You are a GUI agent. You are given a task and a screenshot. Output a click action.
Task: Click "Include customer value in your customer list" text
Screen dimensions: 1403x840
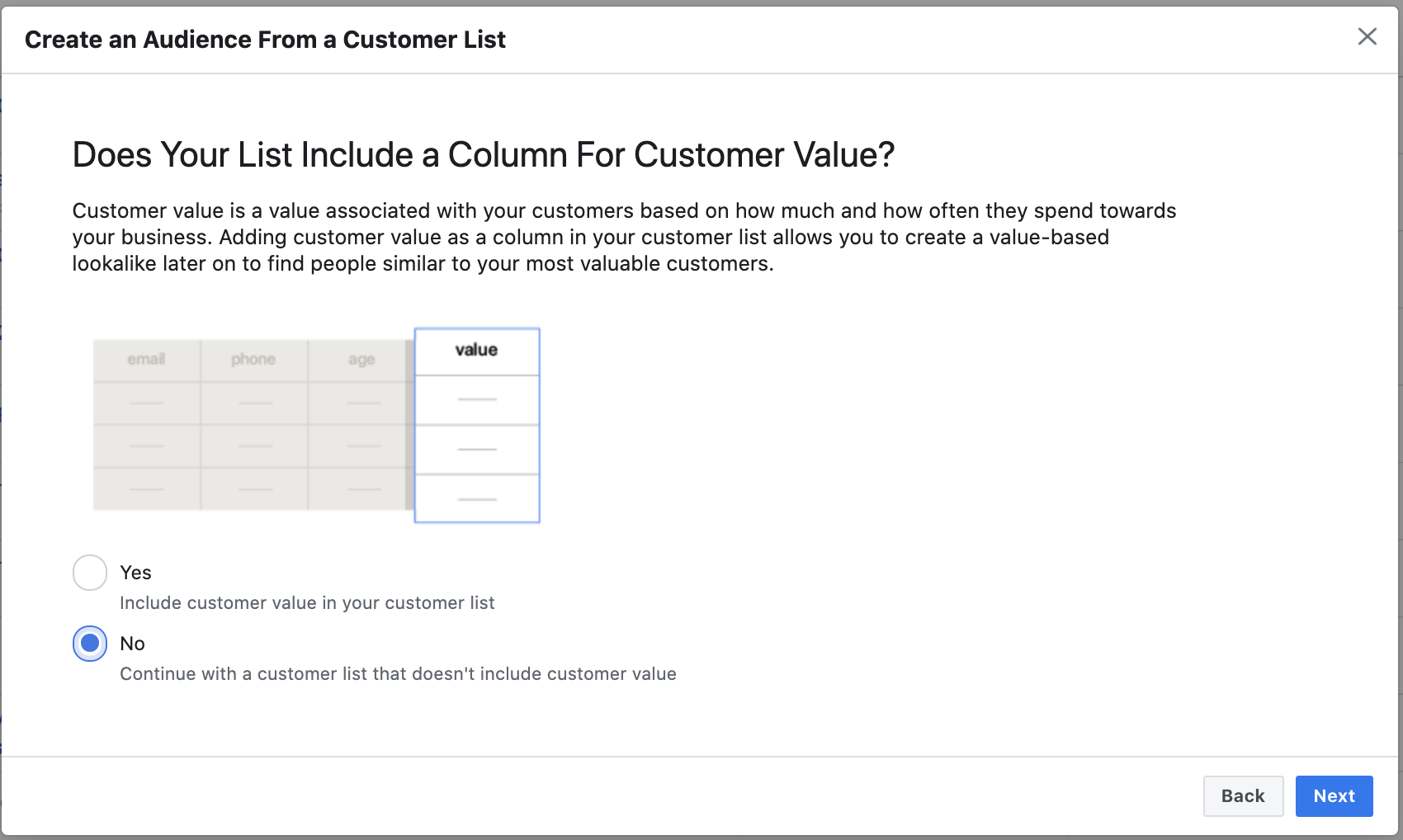point(307,603)
